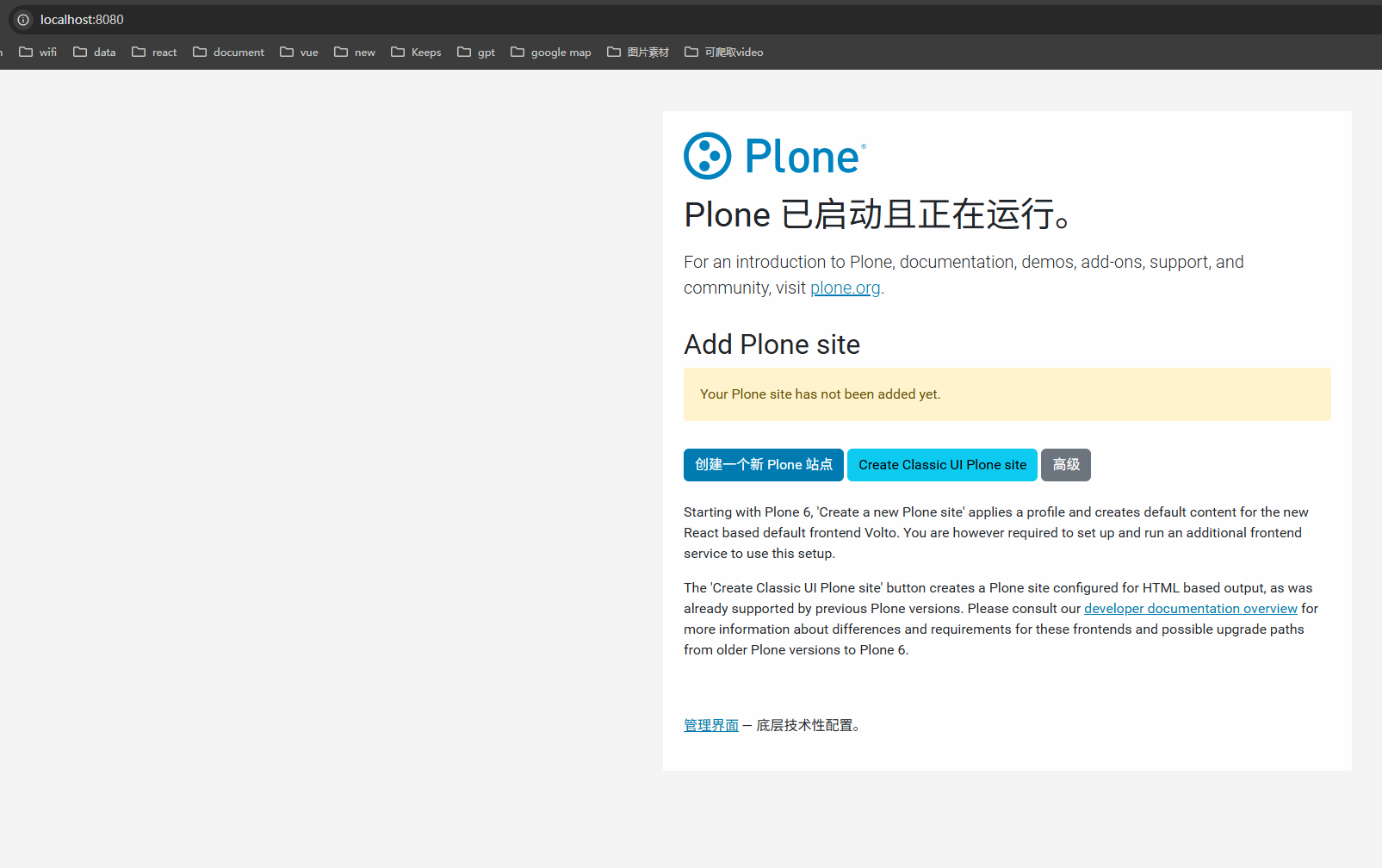1382x868 pixels.
Task: Open the wifi bookmarks folder
Action: coord(38,52)
